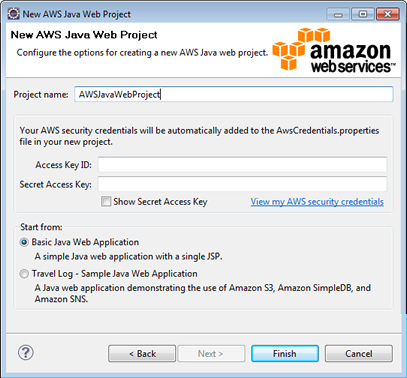This screenshot has width=407, height=378.
Task: Focus the Project name text field
Action: [x=234, y=94]
